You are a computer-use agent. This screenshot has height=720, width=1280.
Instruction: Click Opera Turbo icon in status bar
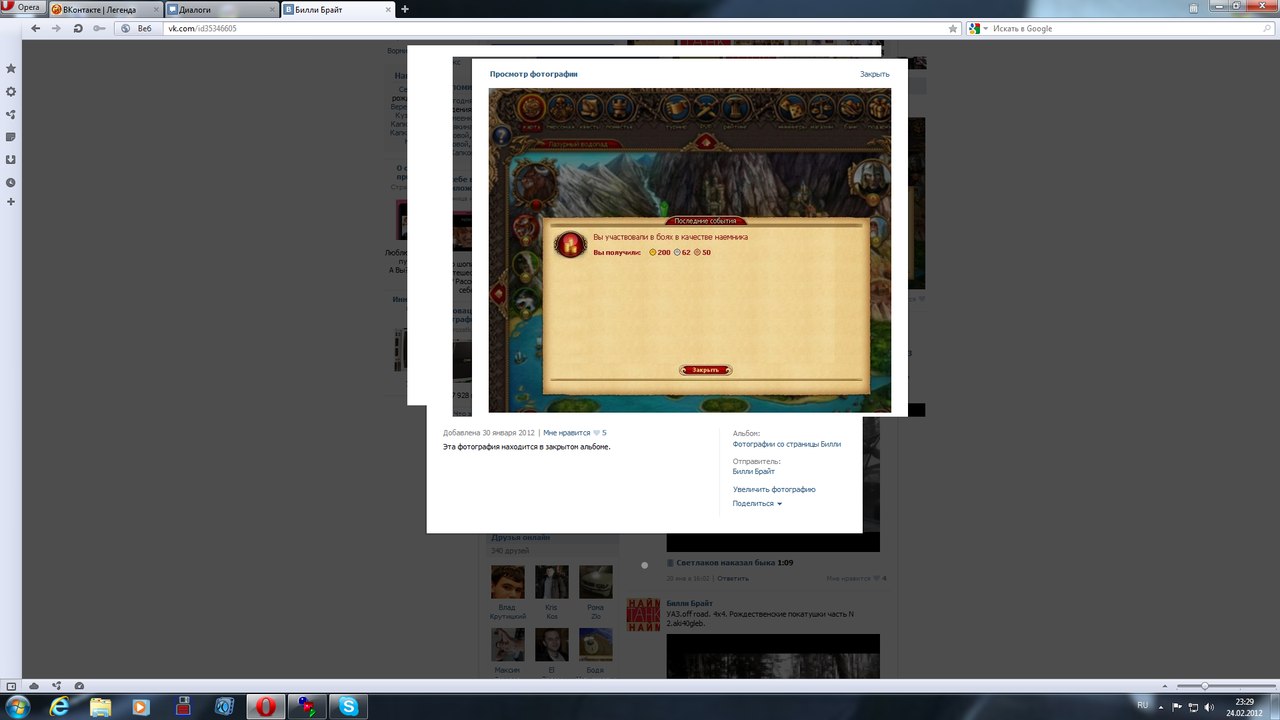[79, 686]
